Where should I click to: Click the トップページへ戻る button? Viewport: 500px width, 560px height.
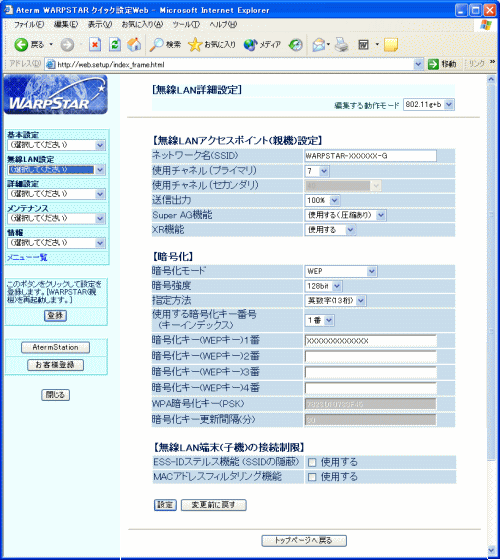coord(304,540)
